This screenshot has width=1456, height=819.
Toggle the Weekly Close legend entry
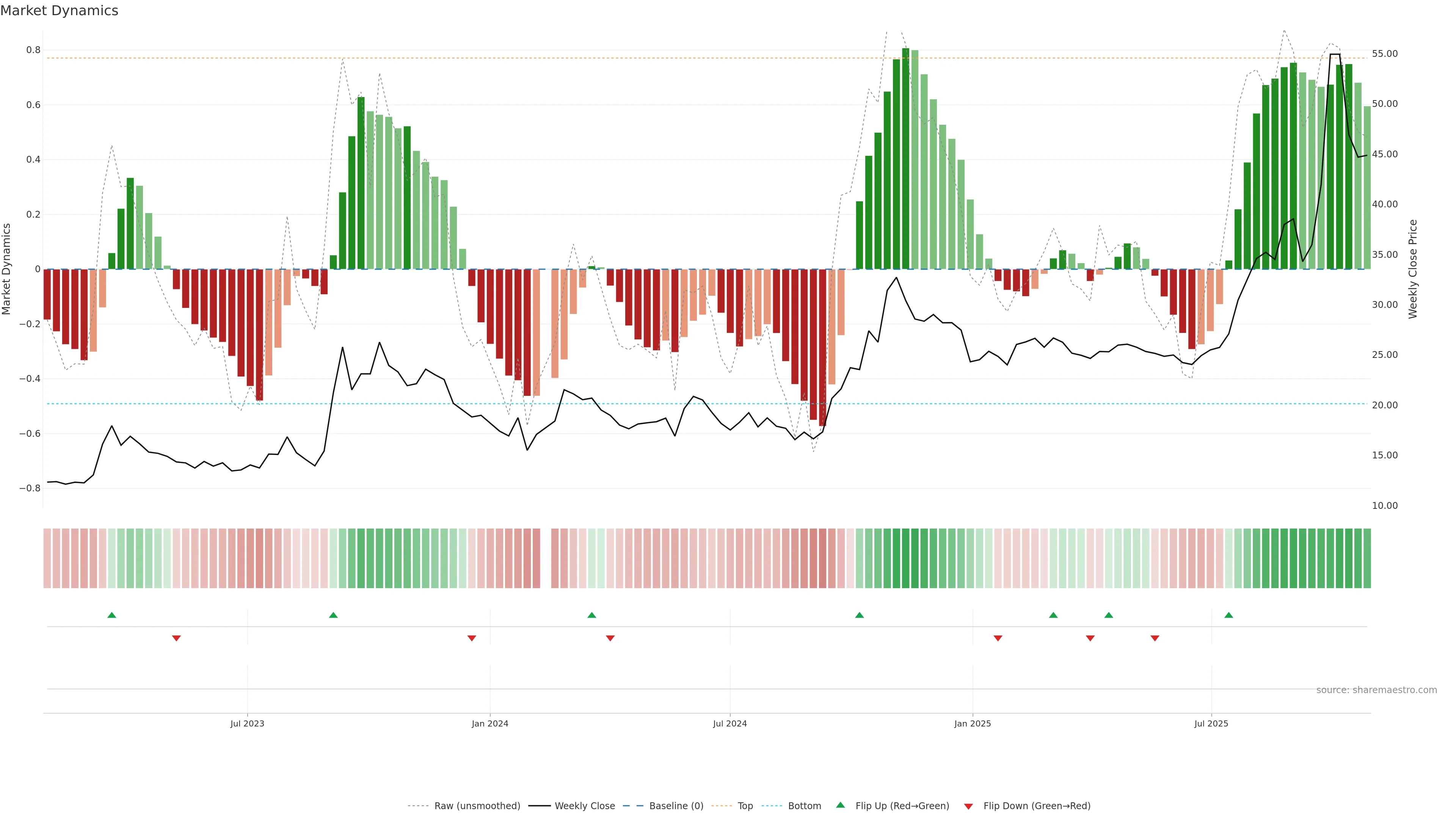(x=584, y=806)
